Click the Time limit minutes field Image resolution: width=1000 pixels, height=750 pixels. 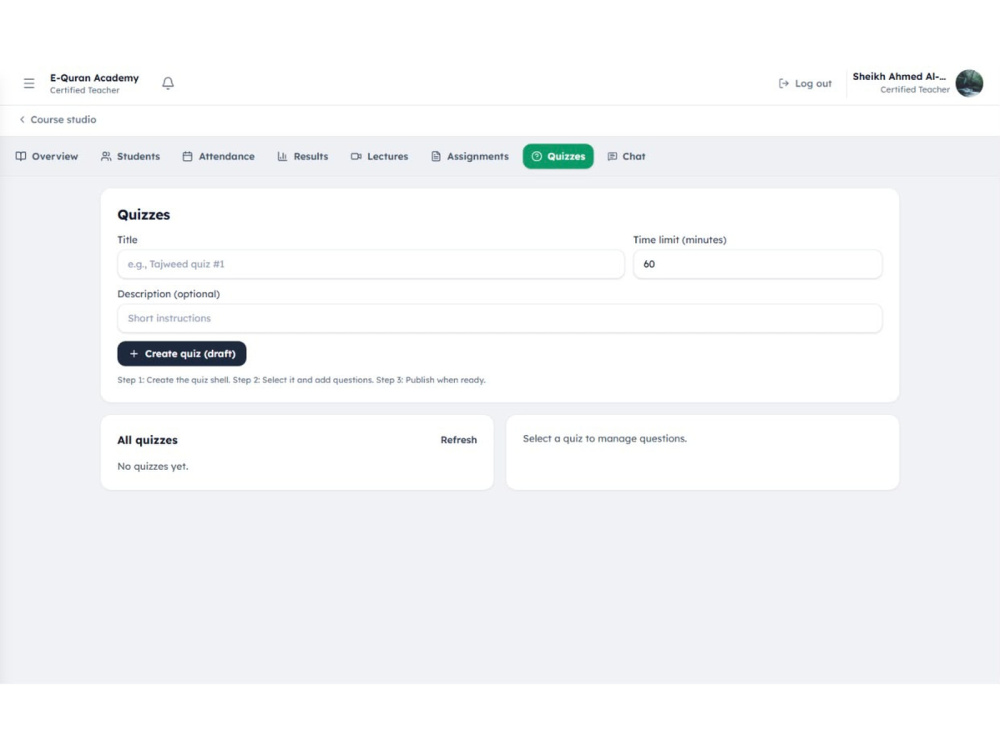(758, 264)
